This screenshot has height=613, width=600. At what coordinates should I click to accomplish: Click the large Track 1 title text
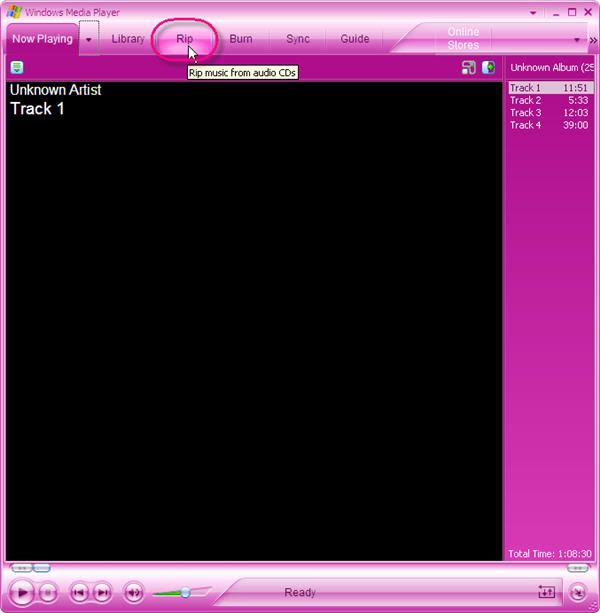click(37, 109)
